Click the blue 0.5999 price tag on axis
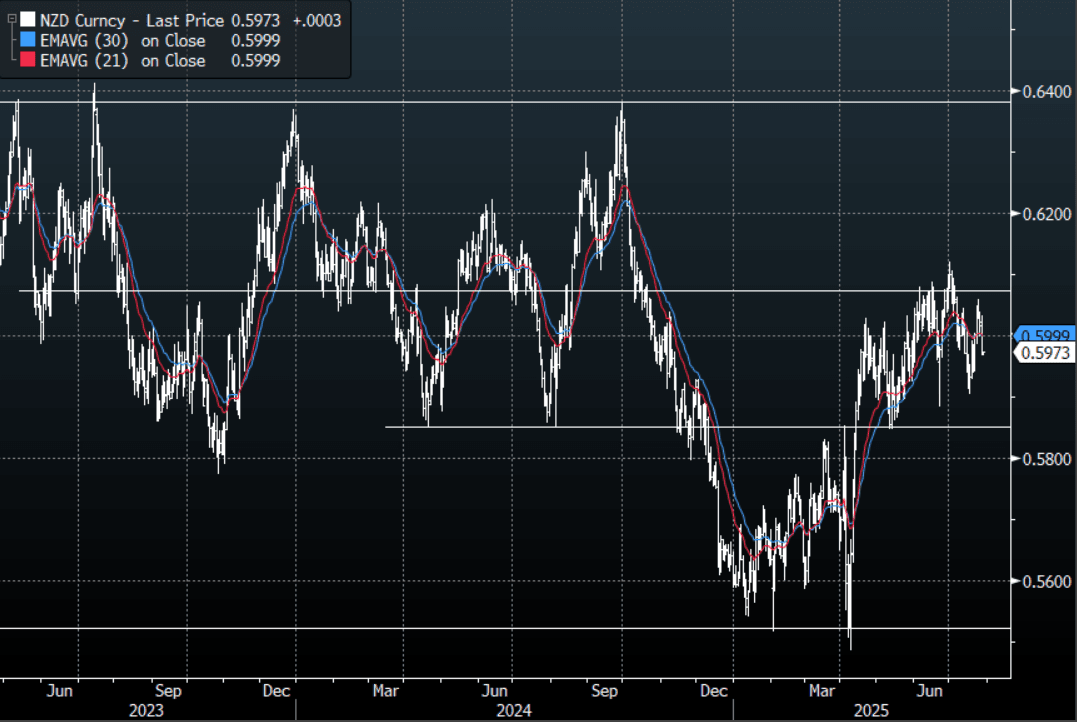 click(1044, 335)
